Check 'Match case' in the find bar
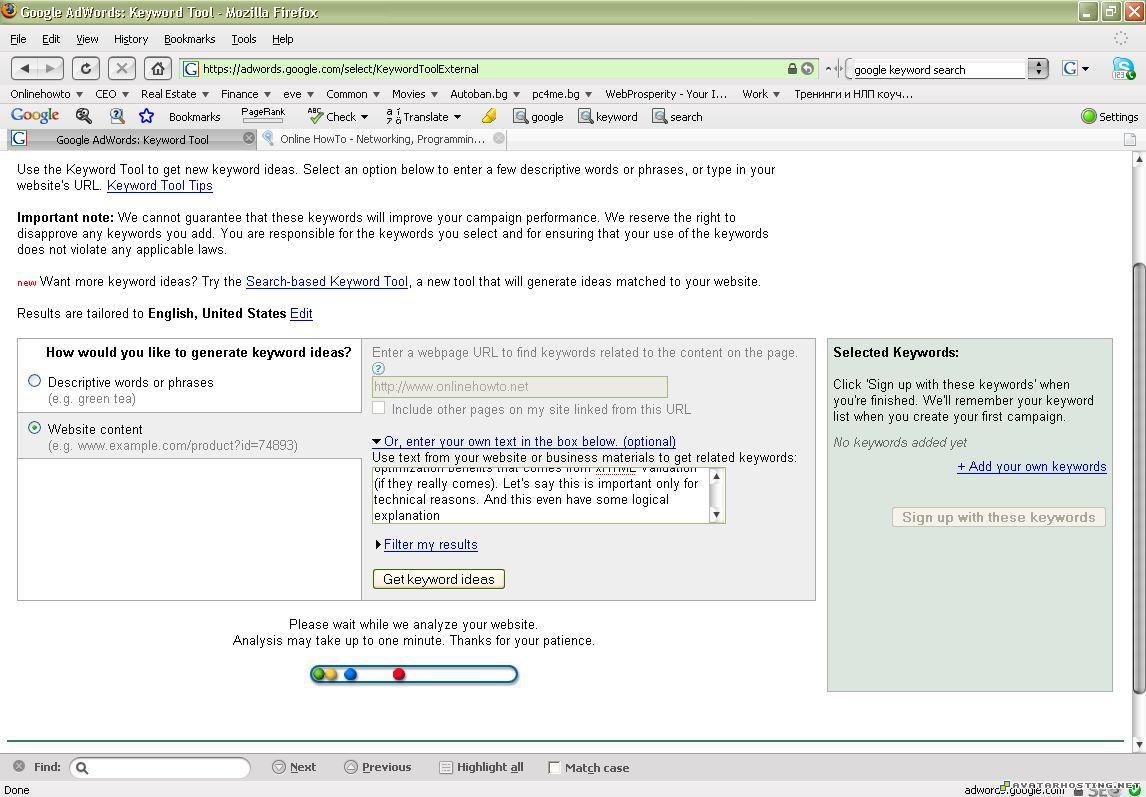1146x797 pixels. [x=555, y=767]
